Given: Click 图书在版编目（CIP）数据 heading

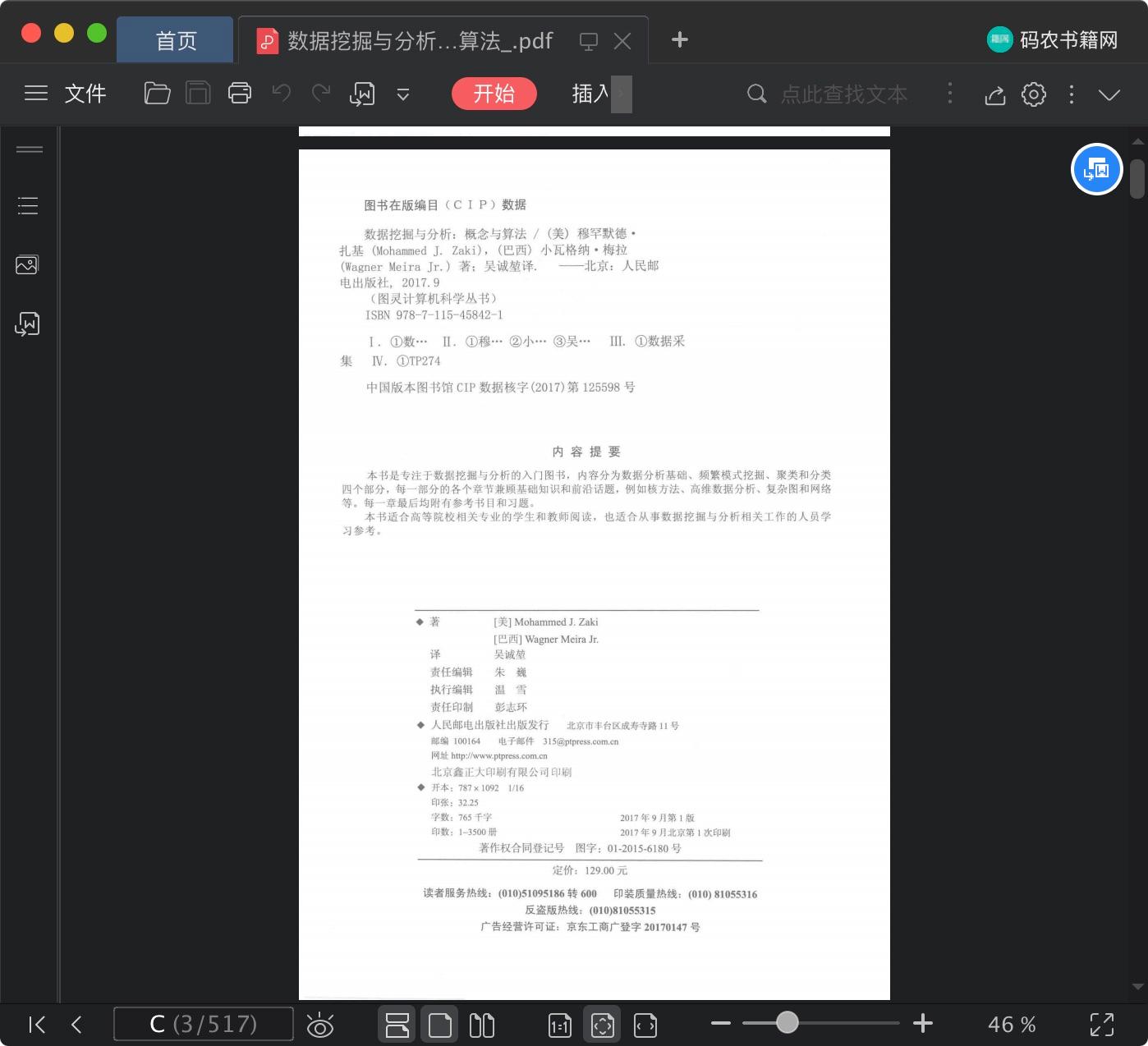Looking at the screenshot, I should pos(445,205).
